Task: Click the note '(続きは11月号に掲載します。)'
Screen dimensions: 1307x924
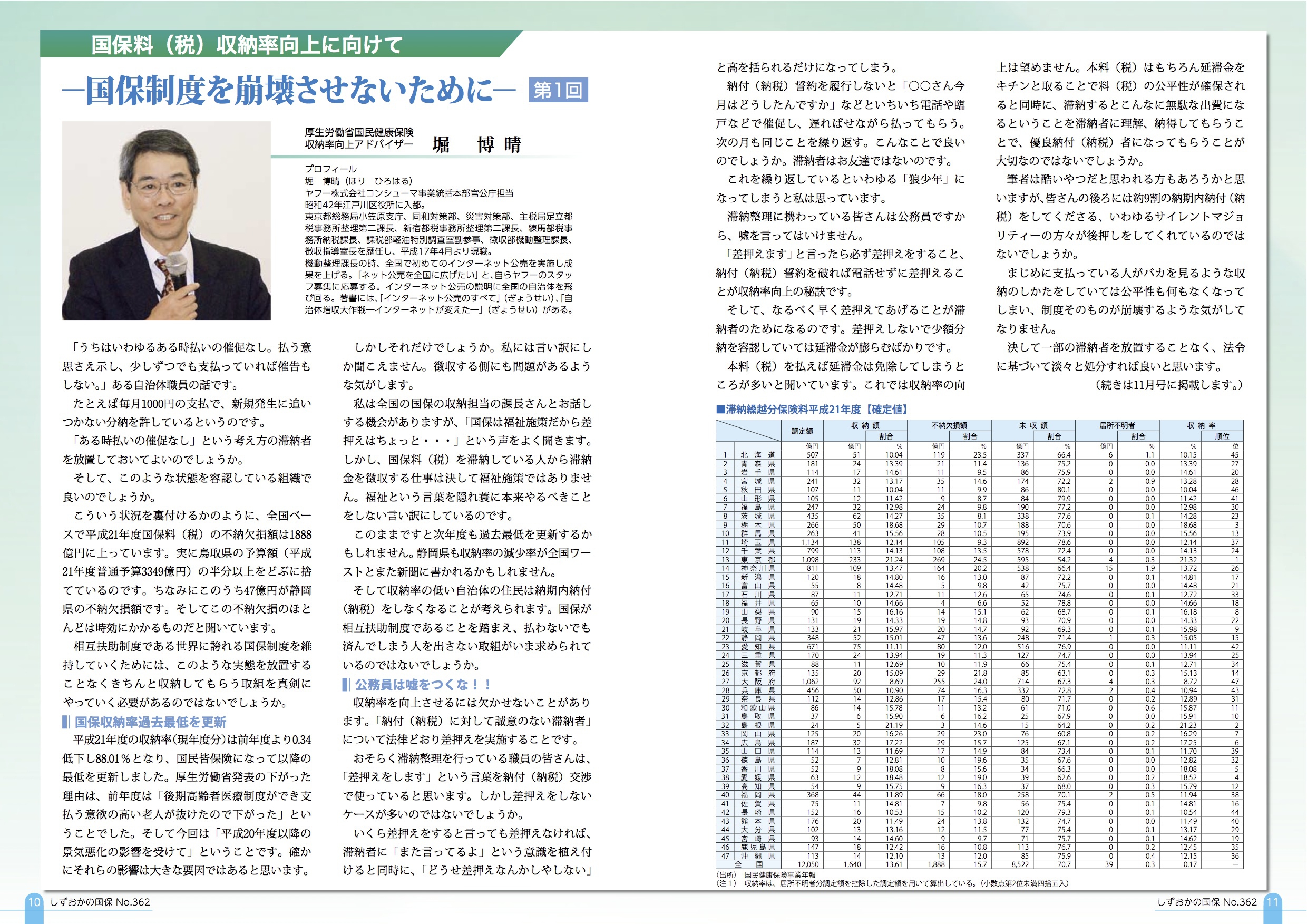Action: [1169, 385]
